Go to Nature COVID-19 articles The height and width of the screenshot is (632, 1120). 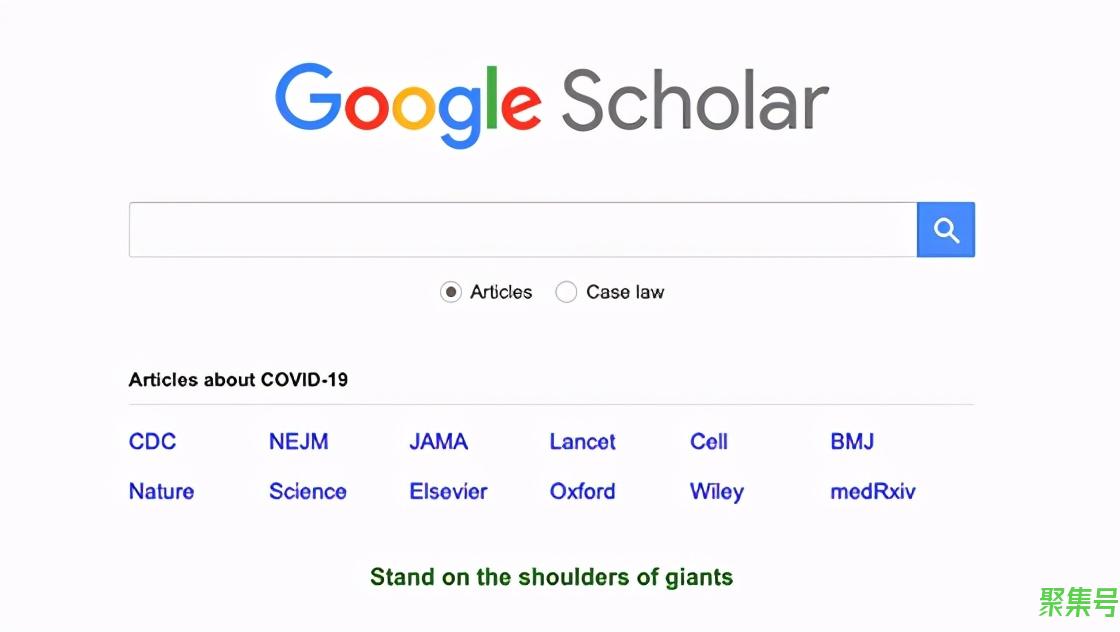tap(161, 491)
